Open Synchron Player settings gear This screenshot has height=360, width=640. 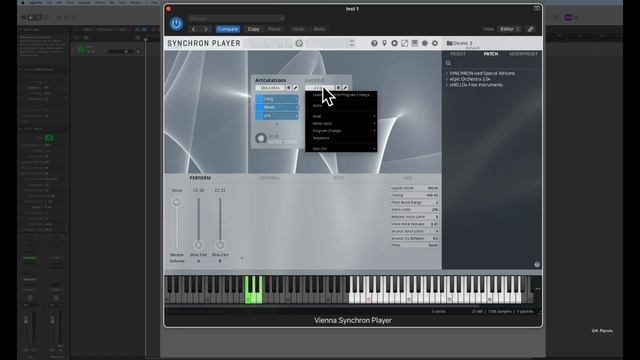click(x=435, y=43)
